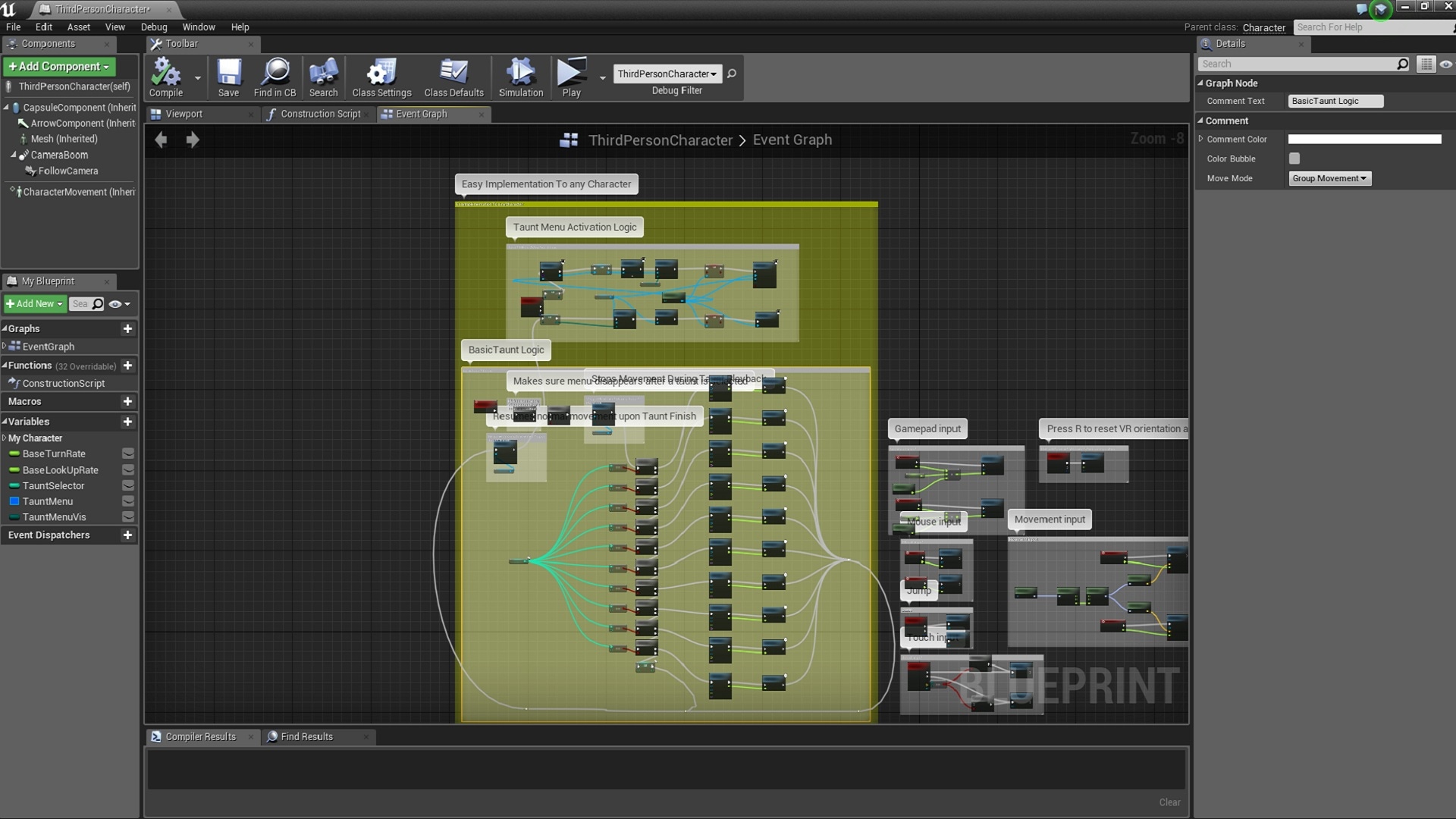Click the Compile blueprint icon

pos(165,74)
